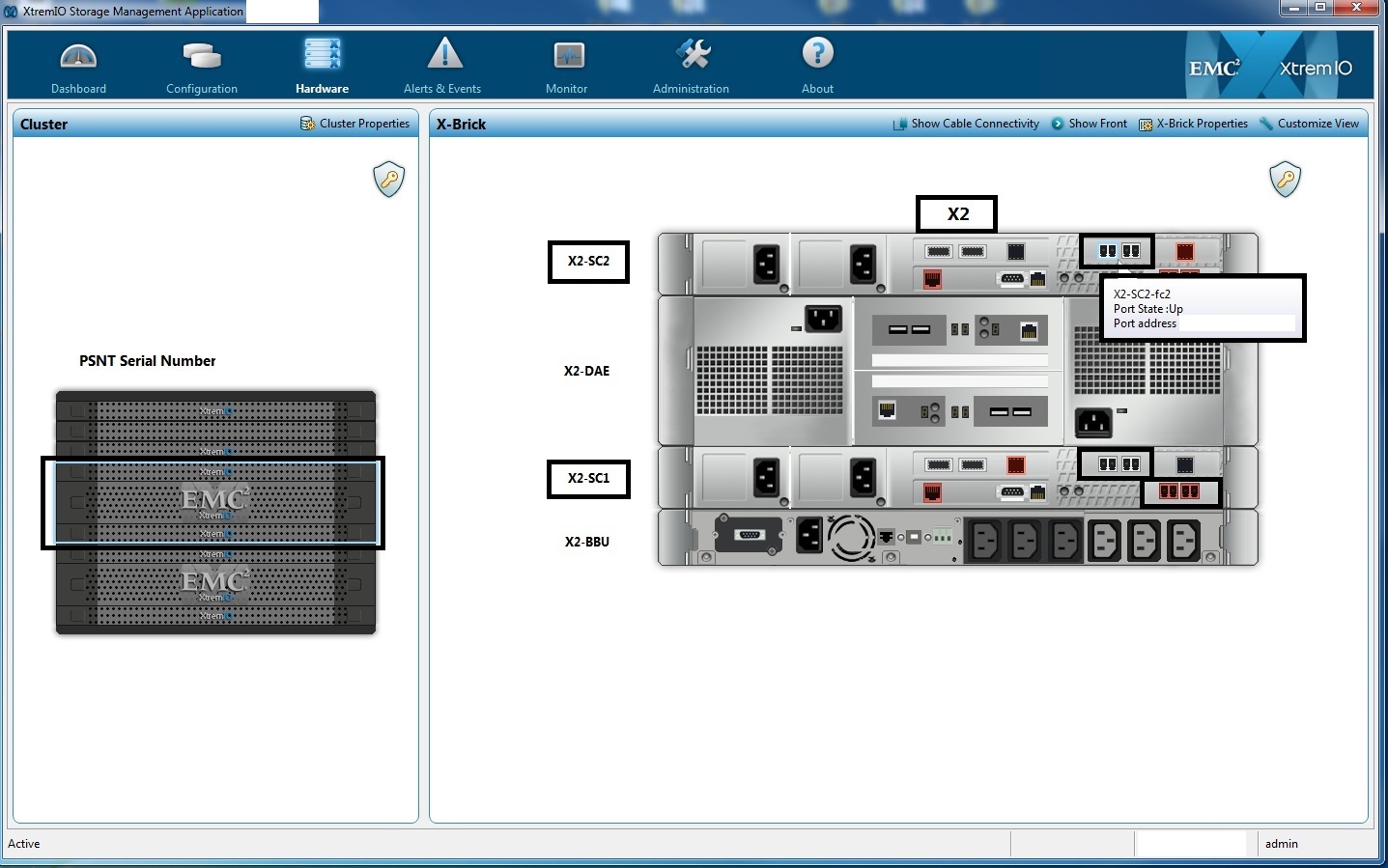The height and width of the screenshot is (868, 1388).
Task: Click the X2-SC1 fibre channel ports
Action: pyautogui.click(x=1118, y=464)
